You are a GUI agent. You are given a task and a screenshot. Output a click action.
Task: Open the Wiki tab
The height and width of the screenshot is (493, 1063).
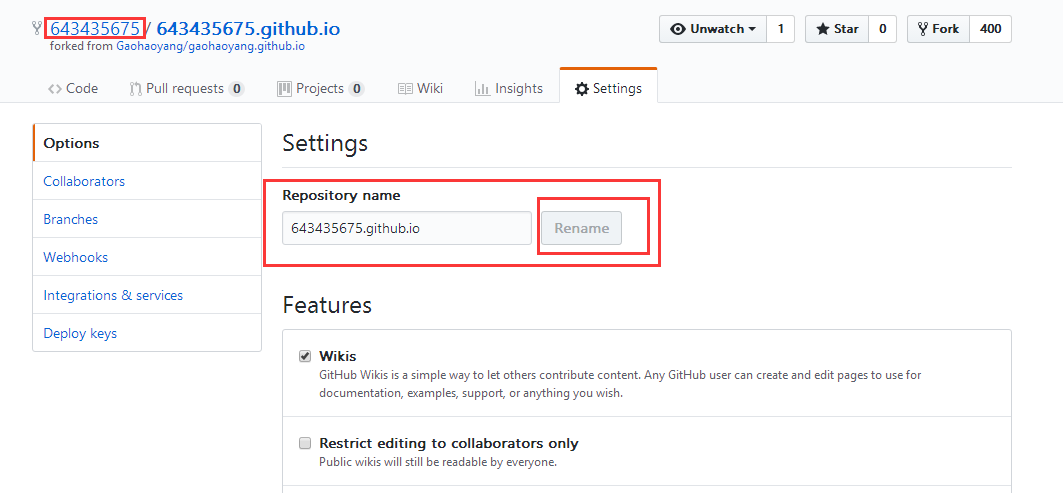pos(420,88)
